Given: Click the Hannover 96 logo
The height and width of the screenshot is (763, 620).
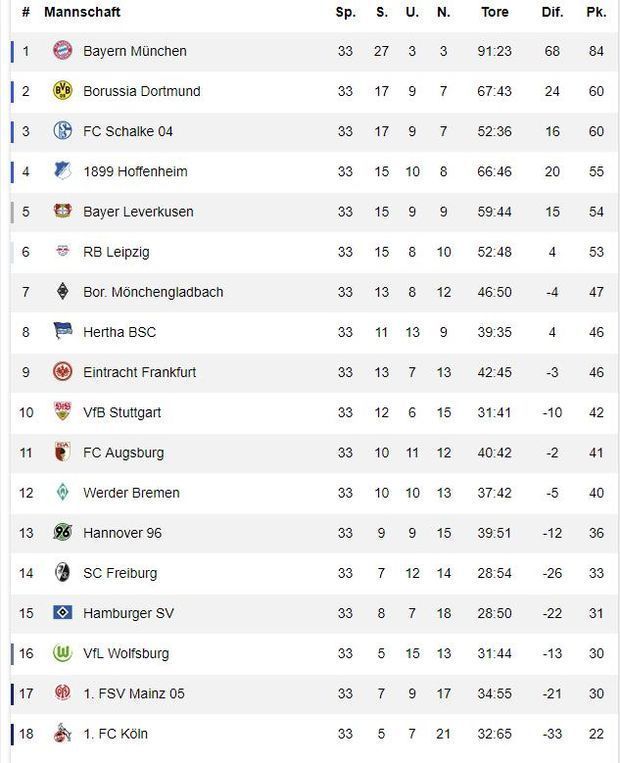Looking at the screenshot, I should [x=62, y=533].
